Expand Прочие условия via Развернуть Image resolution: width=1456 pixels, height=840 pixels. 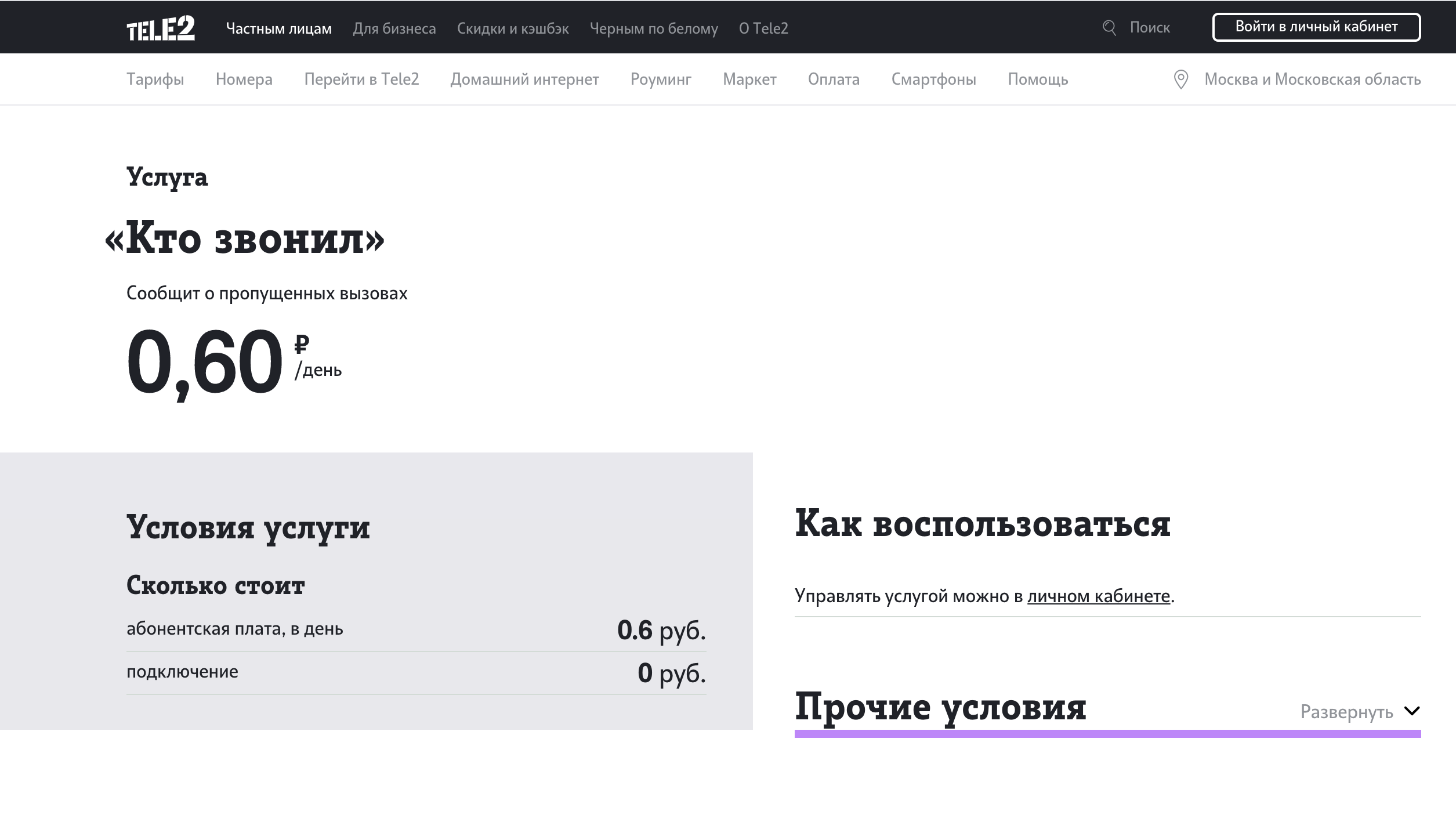[x=1346, y=711]
